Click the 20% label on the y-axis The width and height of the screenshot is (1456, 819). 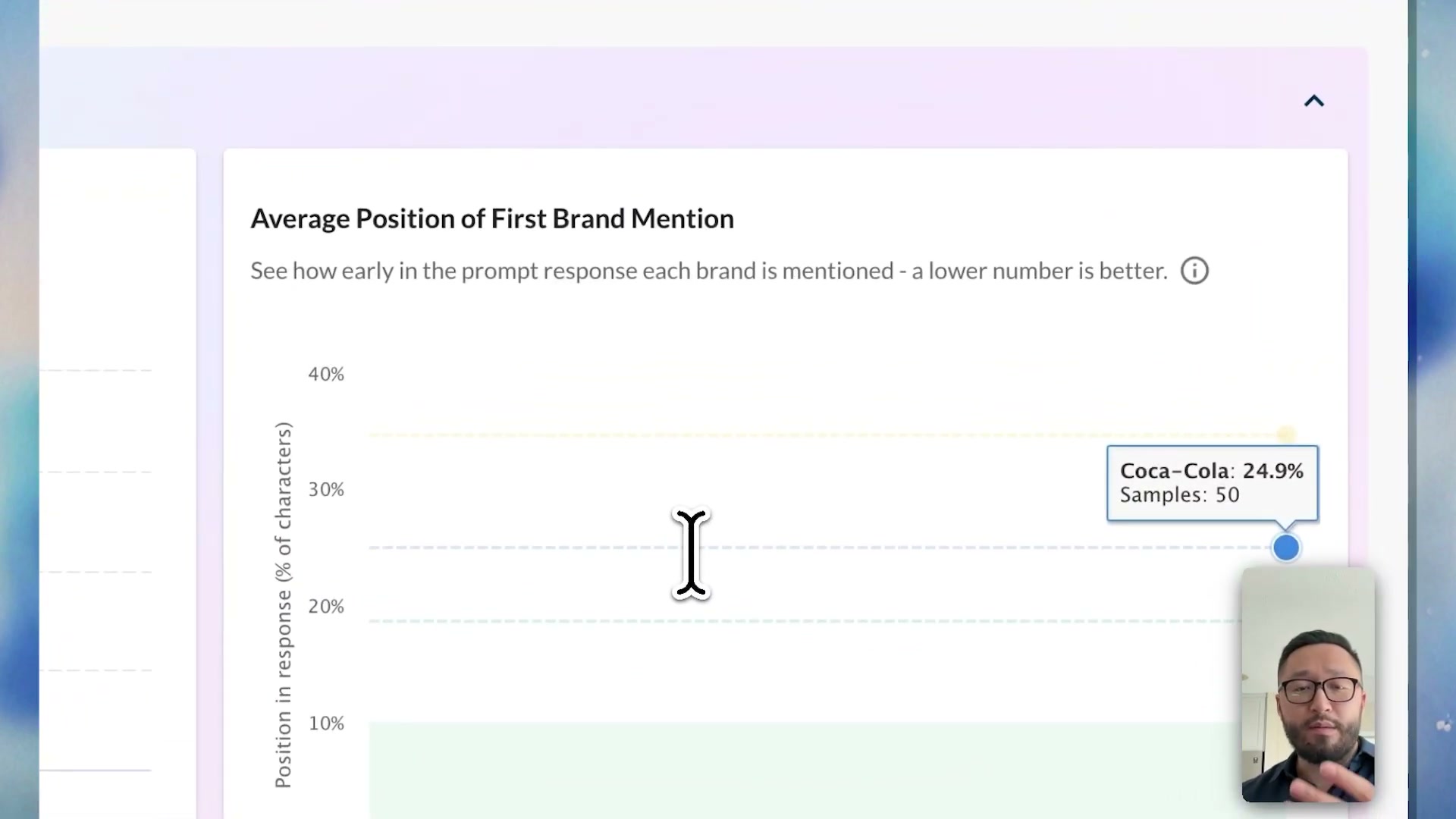click(x=325, y=606)
